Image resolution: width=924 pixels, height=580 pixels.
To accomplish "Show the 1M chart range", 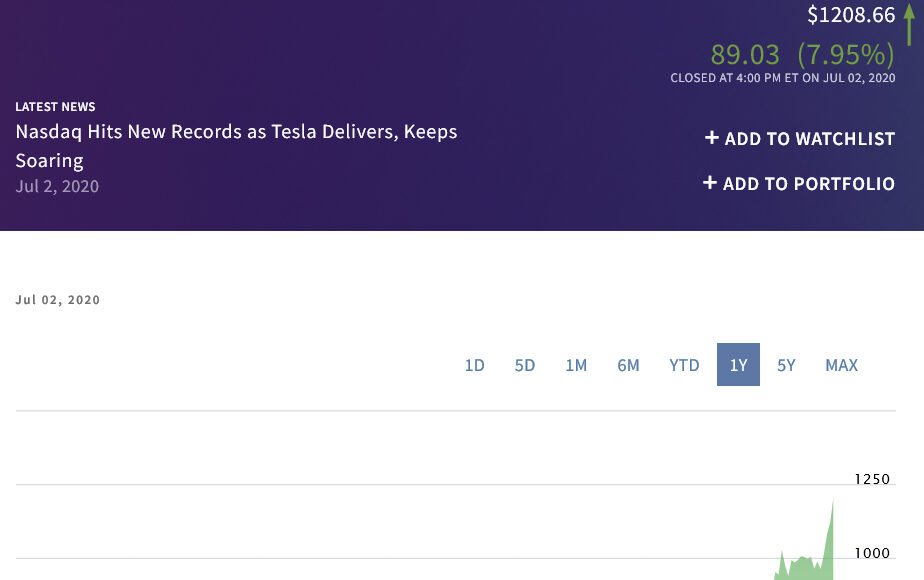I will click(576, 365).
